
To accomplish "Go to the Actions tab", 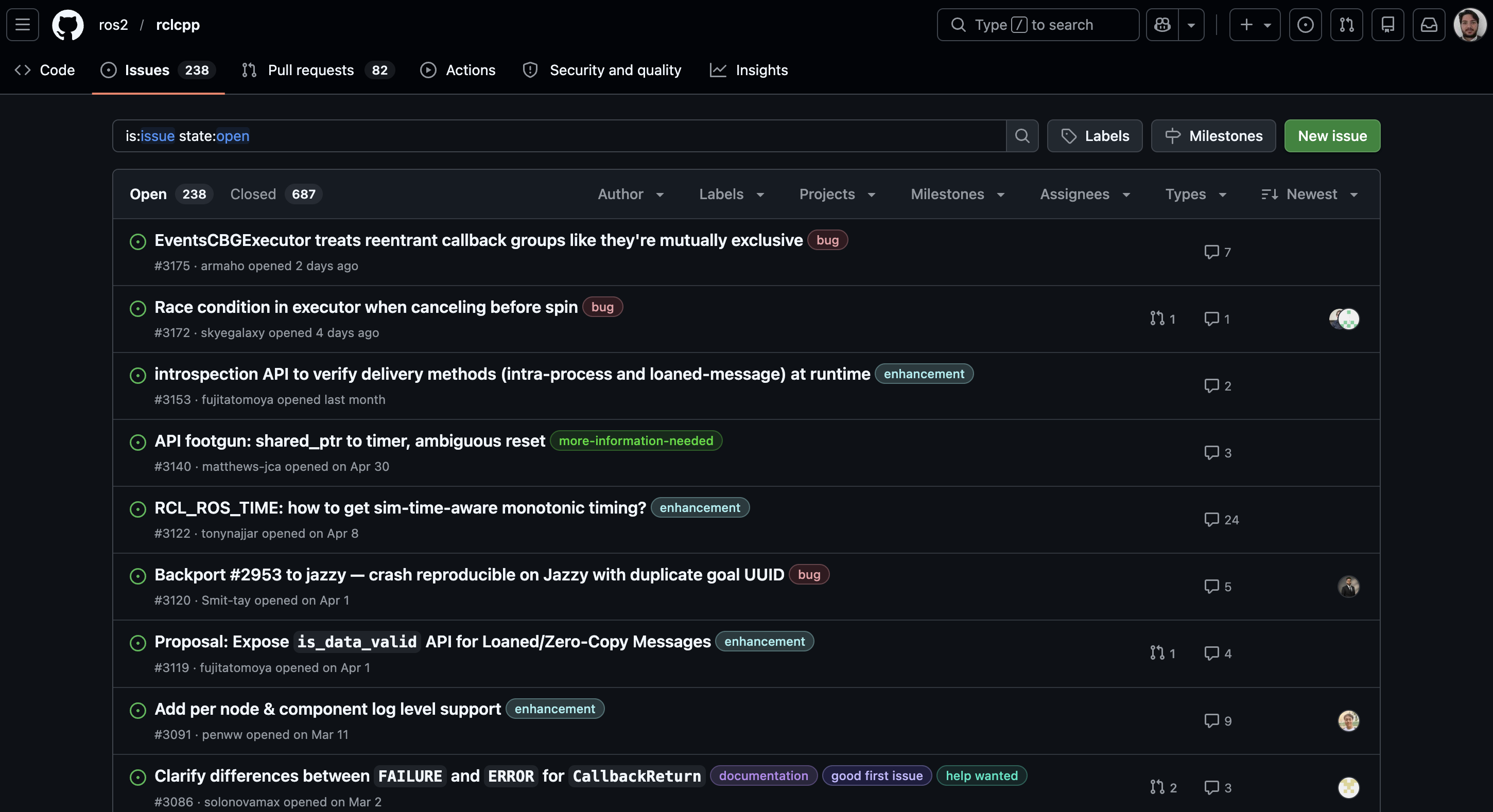I will tap(458, 70).
